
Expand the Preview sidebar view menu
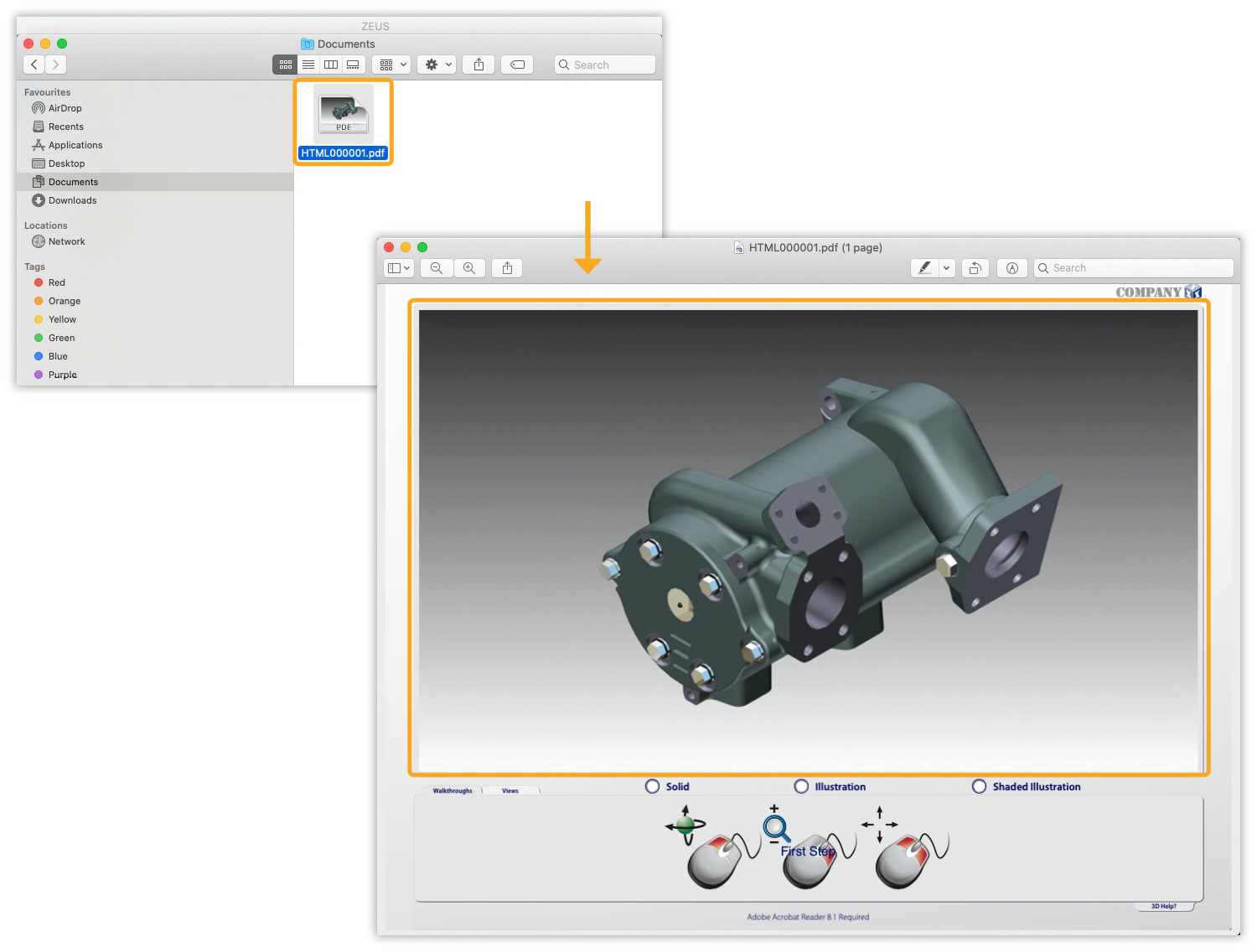click(399, 268)
